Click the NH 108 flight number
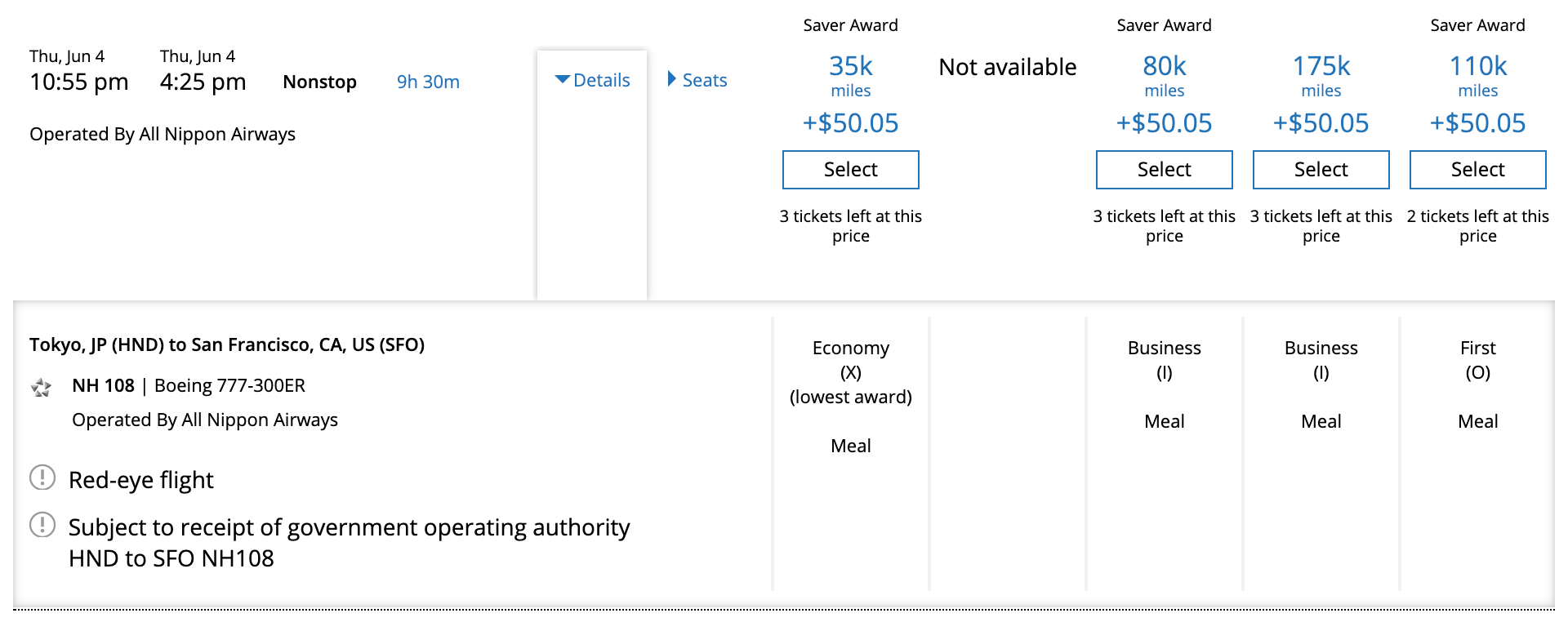Image resolution: width=1568 pixels, height=622 pixels. pos(103,385)
